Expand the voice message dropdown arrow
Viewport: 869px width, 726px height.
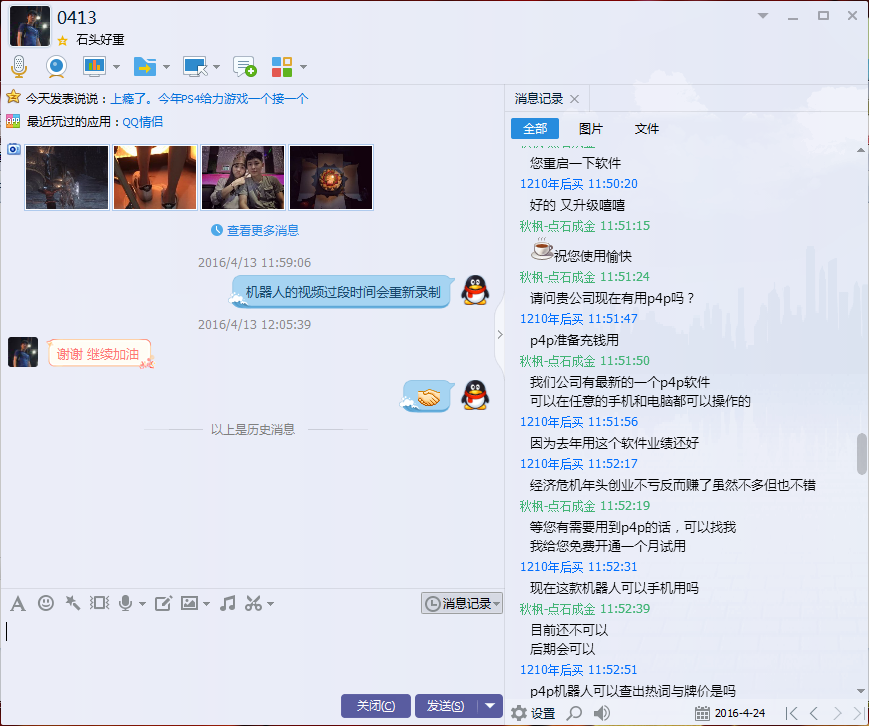pyautogui.click(x=142, y=604)
